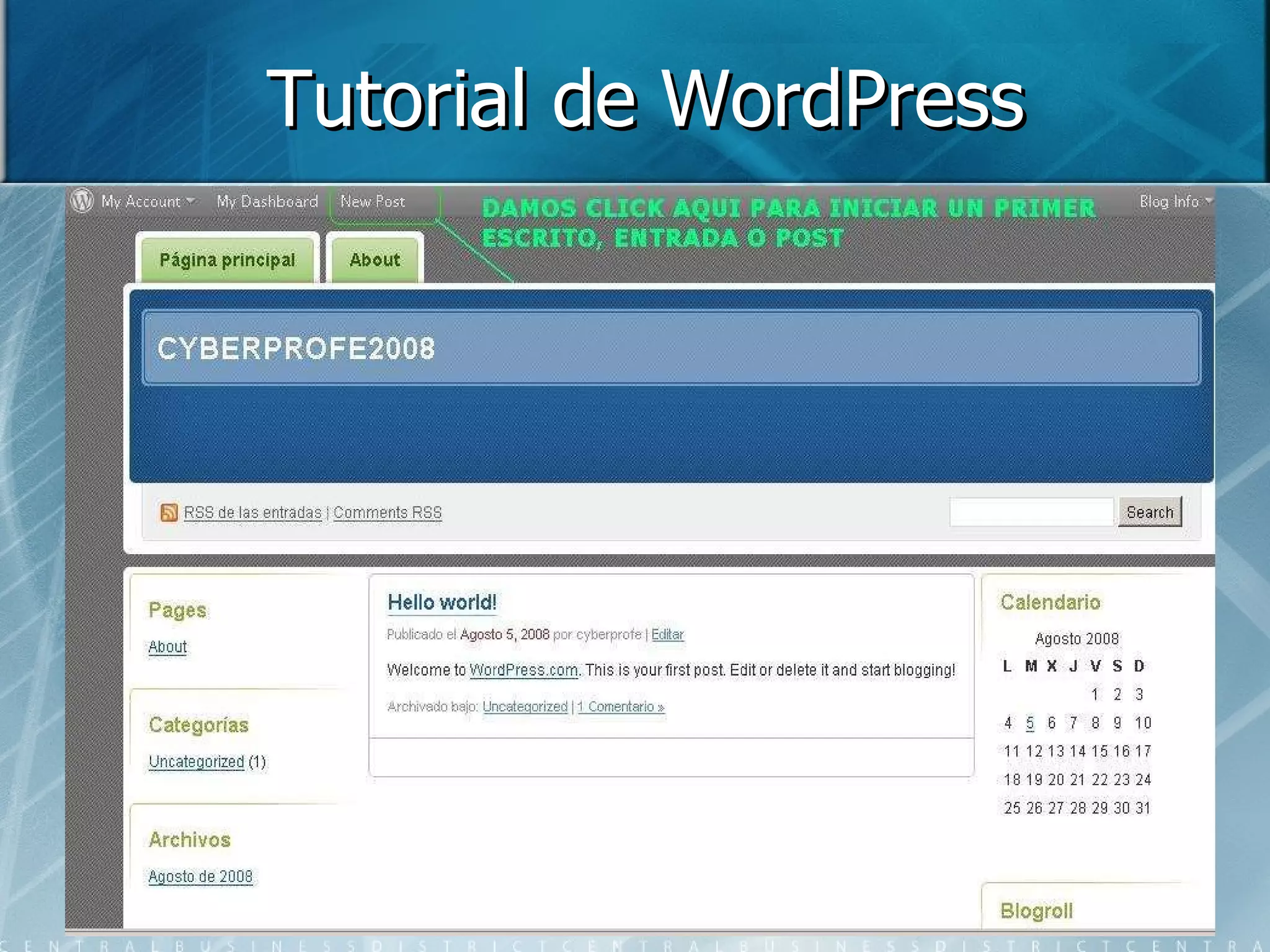This screenshot has width=1270, height=952.
Task: Open Uncategorized under Archivado bajo
Action: pyautogui.click(x=525, y=707)
